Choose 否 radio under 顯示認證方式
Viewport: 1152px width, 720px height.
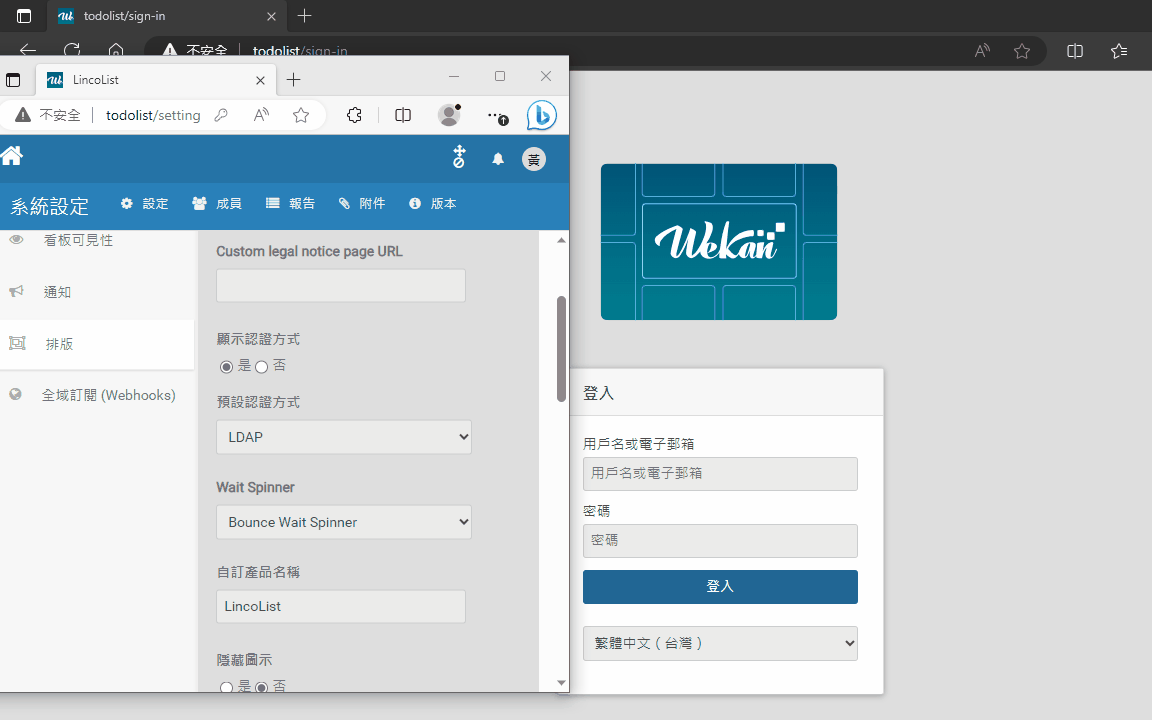(261, 366)
